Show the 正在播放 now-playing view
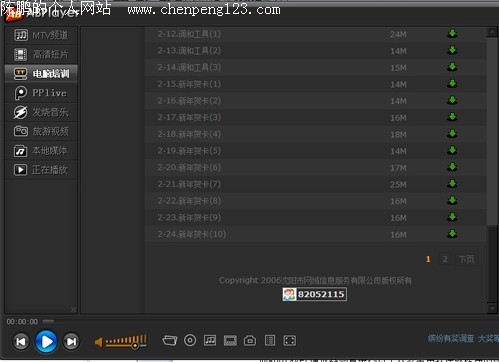 41,170
